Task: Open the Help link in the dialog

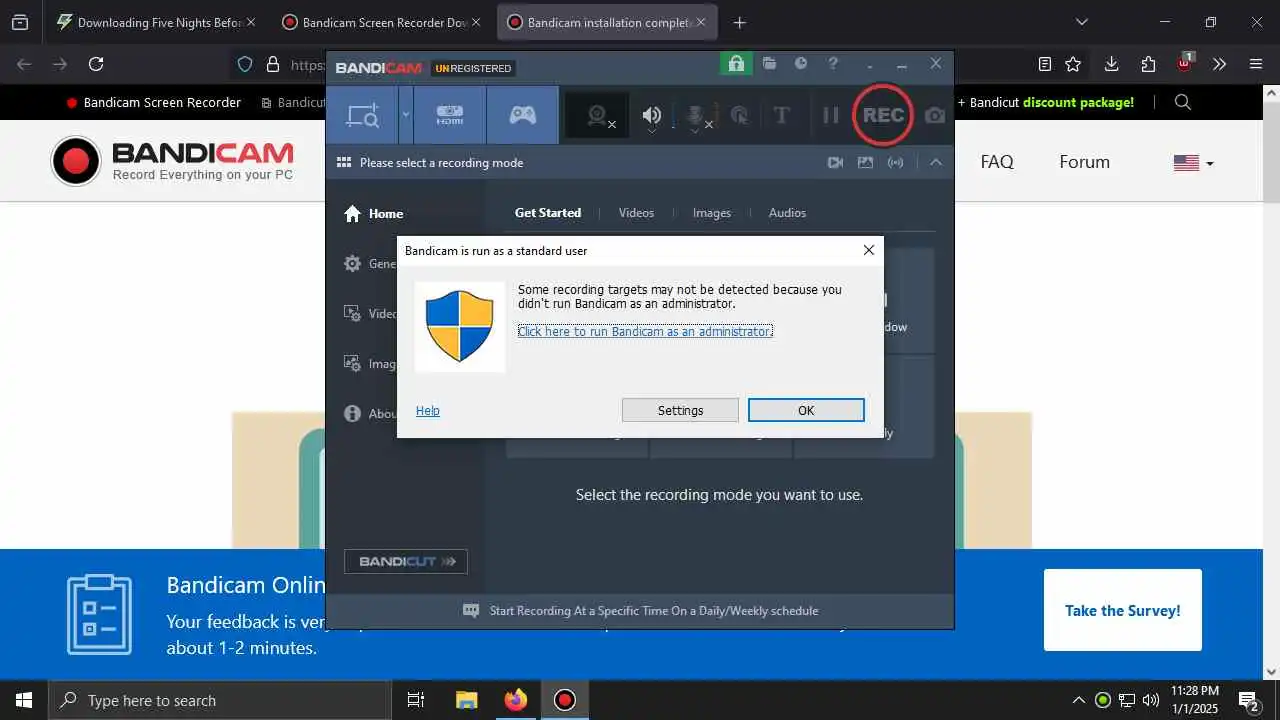Action: tap(428, 411)
